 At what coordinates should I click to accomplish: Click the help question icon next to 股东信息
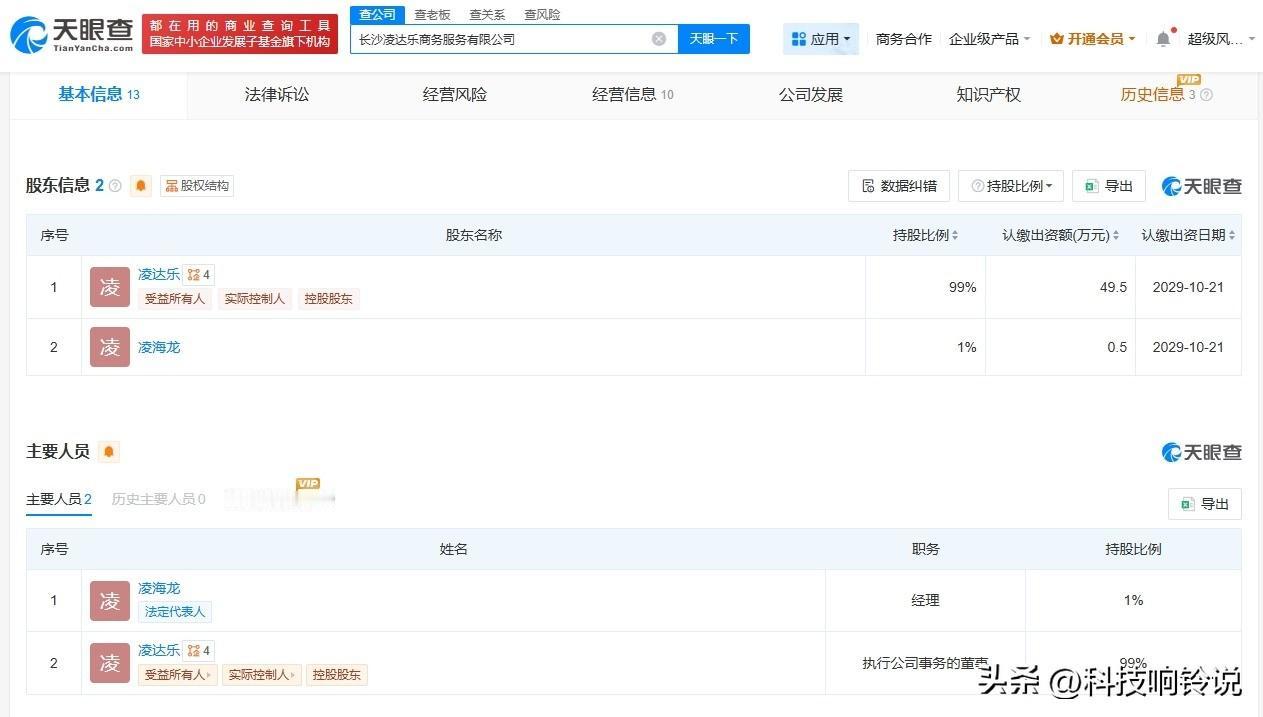point(115,186)
